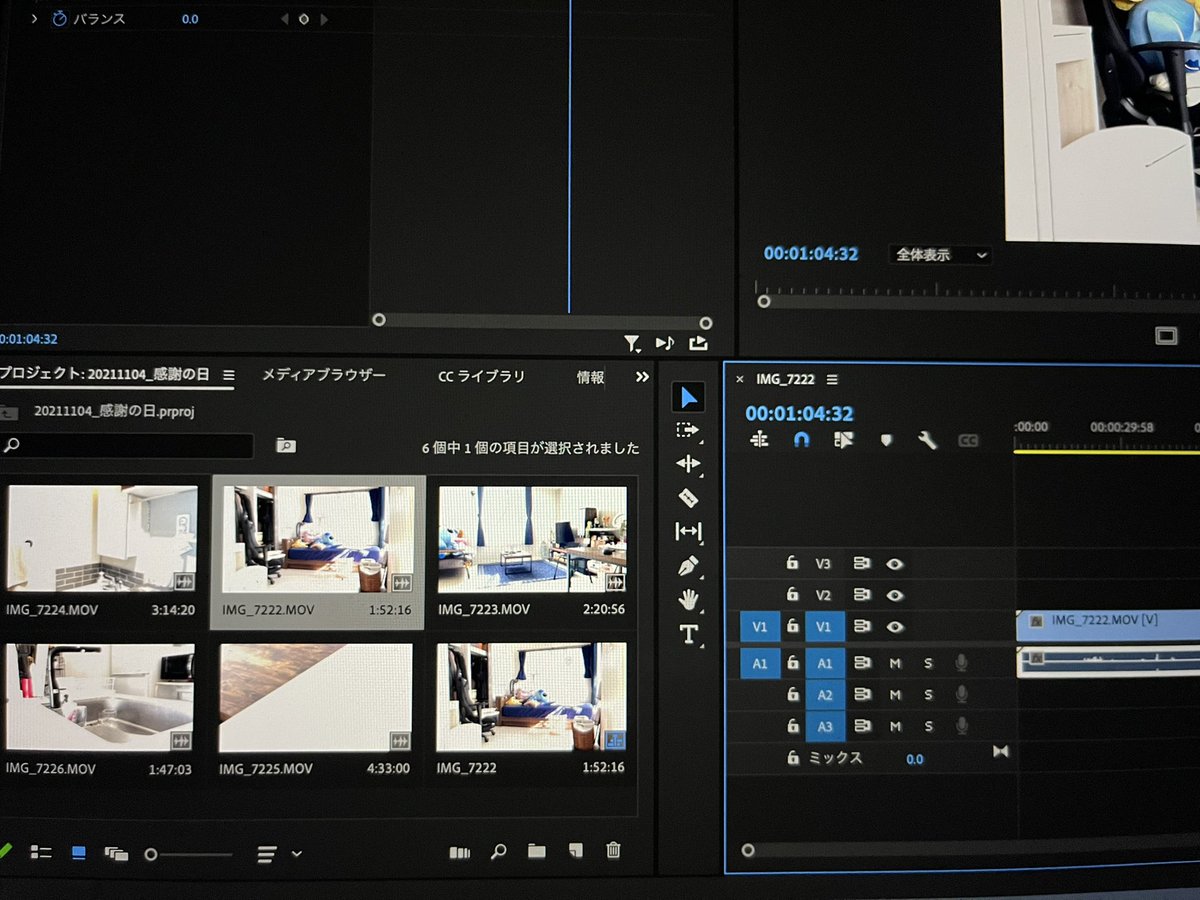Click the export icon in effect controls
The image size is (1200, 900).
pyautogui.click(x=698, y=343)
